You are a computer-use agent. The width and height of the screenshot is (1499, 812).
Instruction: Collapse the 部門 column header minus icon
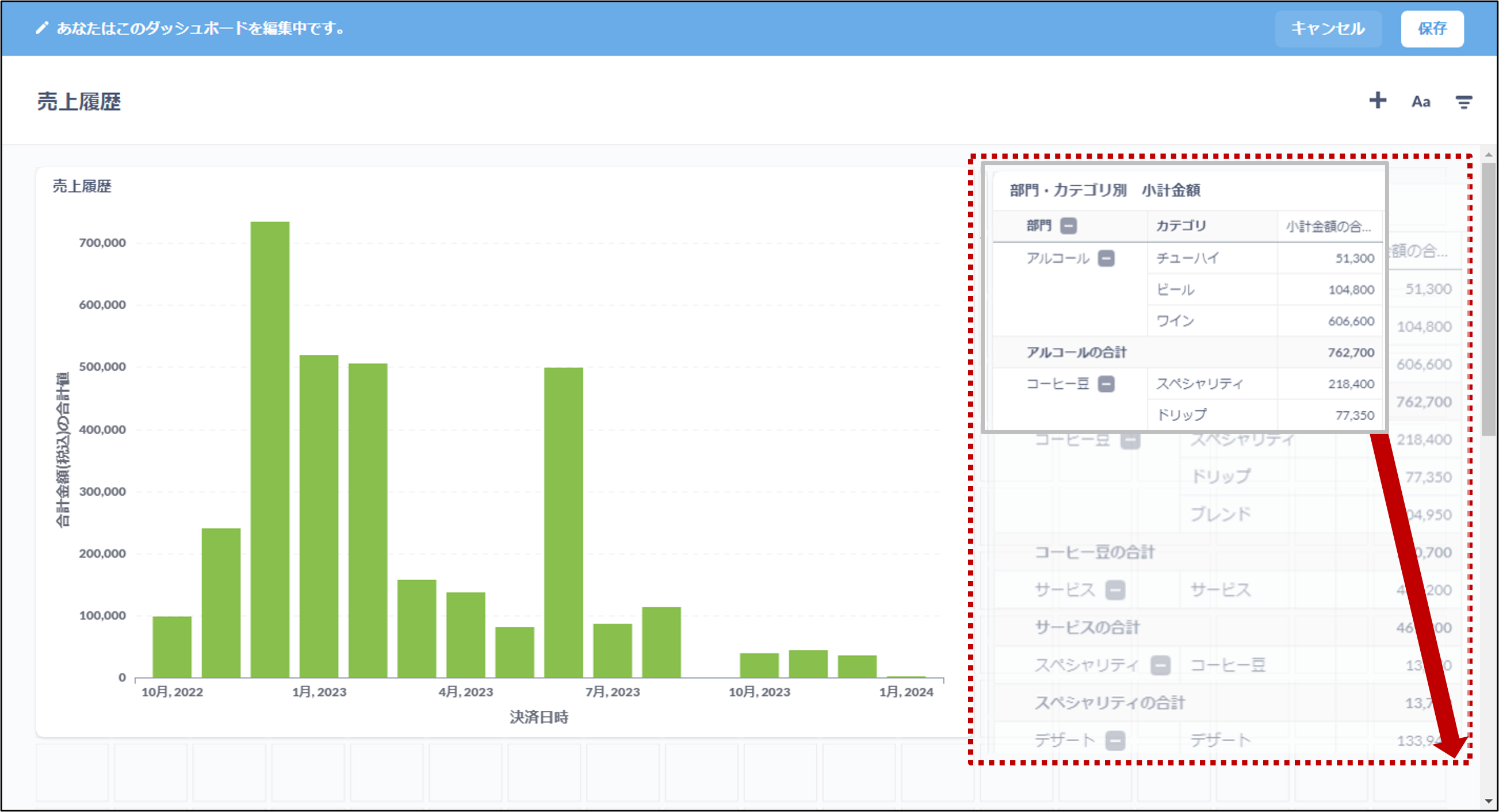point(1068,225)
